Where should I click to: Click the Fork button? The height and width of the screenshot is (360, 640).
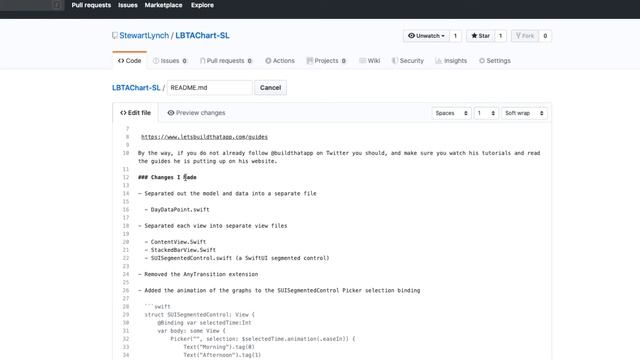525,36
